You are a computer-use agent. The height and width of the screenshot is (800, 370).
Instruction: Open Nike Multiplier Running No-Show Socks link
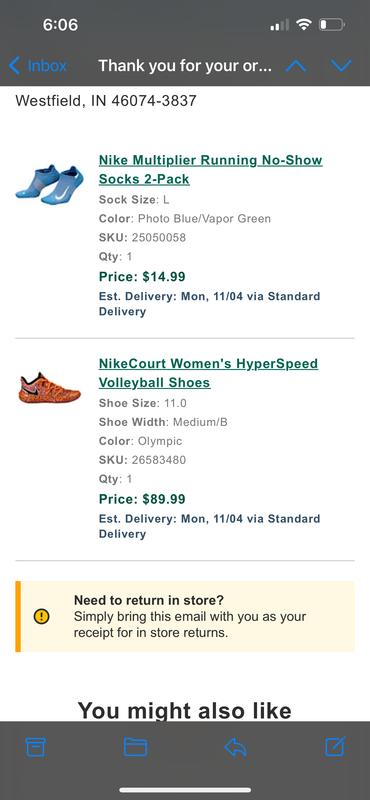(x=210, y=169)
